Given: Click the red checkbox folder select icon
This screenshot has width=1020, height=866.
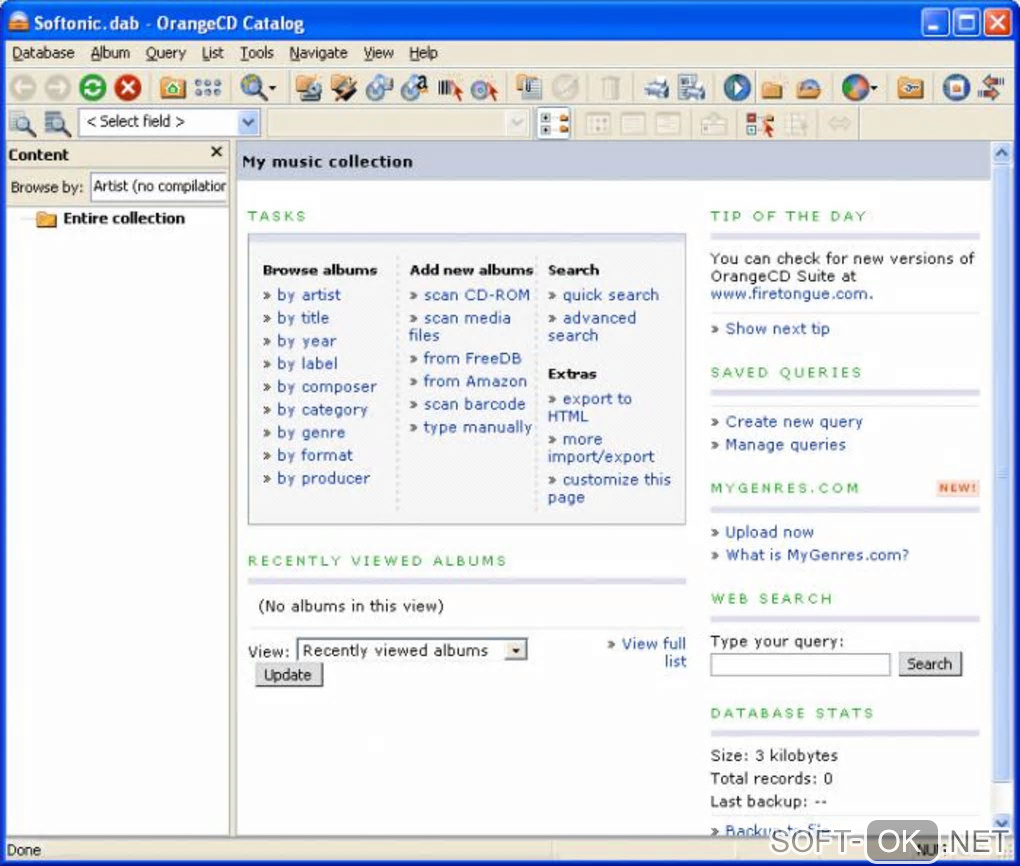Looking at the screenshot, I should click(x=759, y=123).
